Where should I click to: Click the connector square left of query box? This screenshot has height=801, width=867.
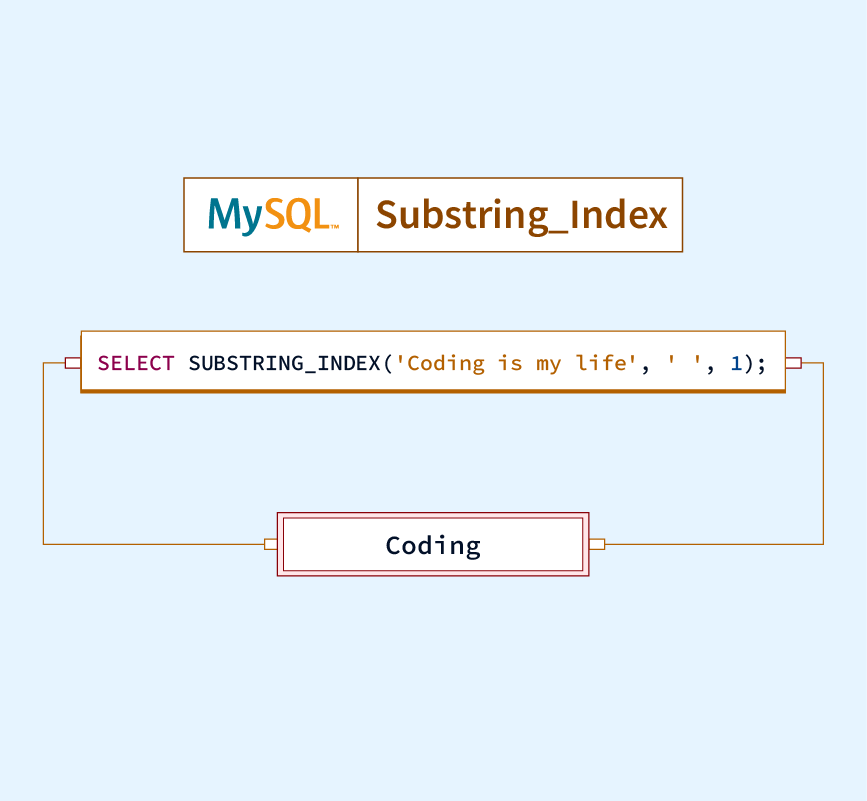(x=72, y=362)
